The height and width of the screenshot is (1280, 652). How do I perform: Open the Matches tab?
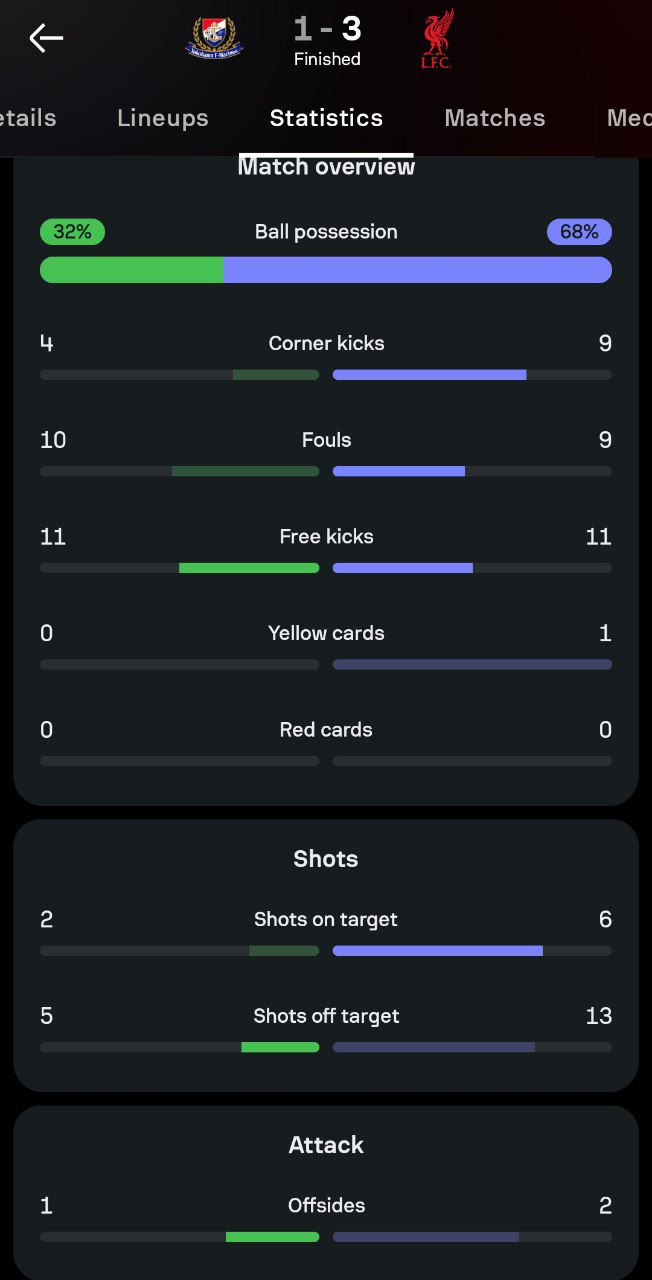pyautogui.click(x=495, y=118)
